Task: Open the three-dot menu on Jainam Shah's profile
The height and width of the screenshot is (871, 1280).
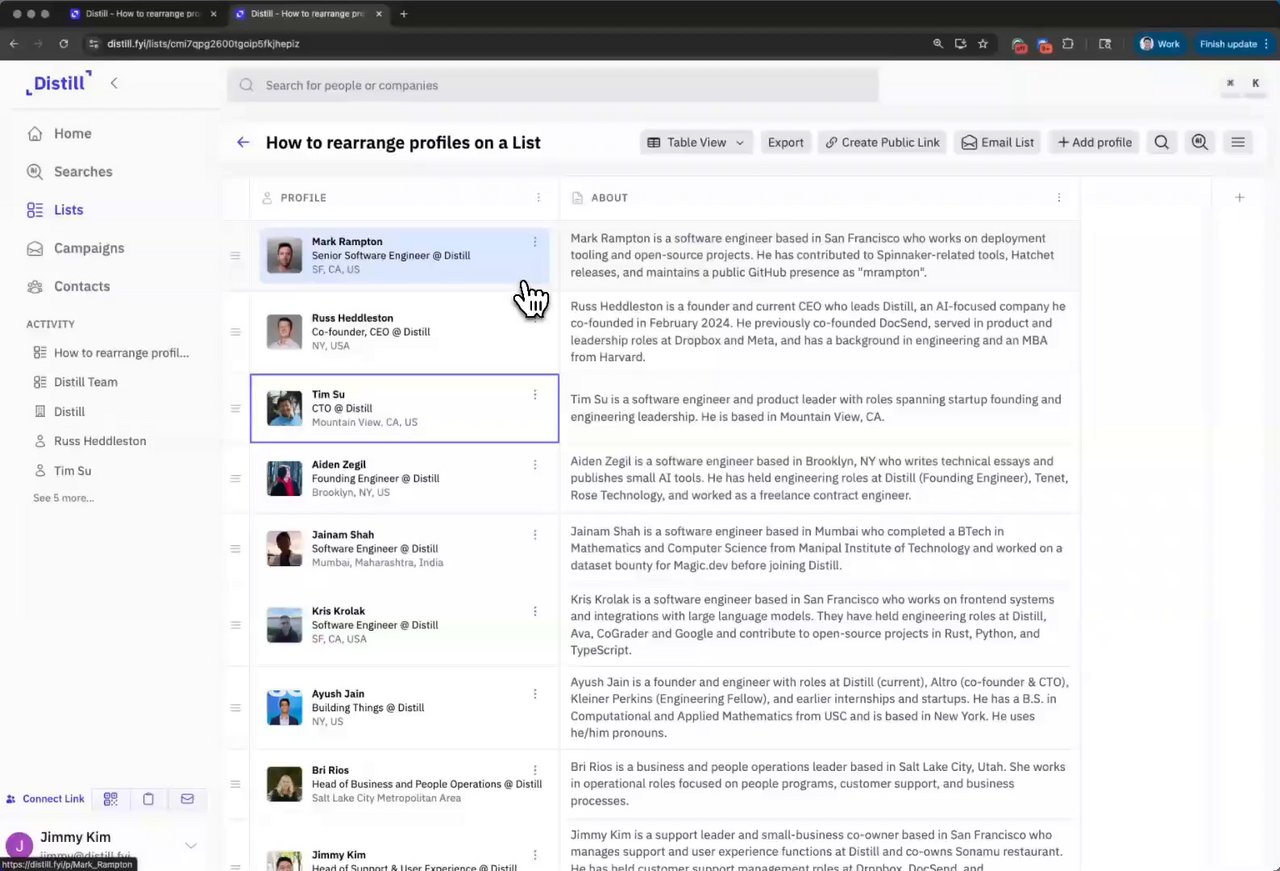Action: pos(535,534)
